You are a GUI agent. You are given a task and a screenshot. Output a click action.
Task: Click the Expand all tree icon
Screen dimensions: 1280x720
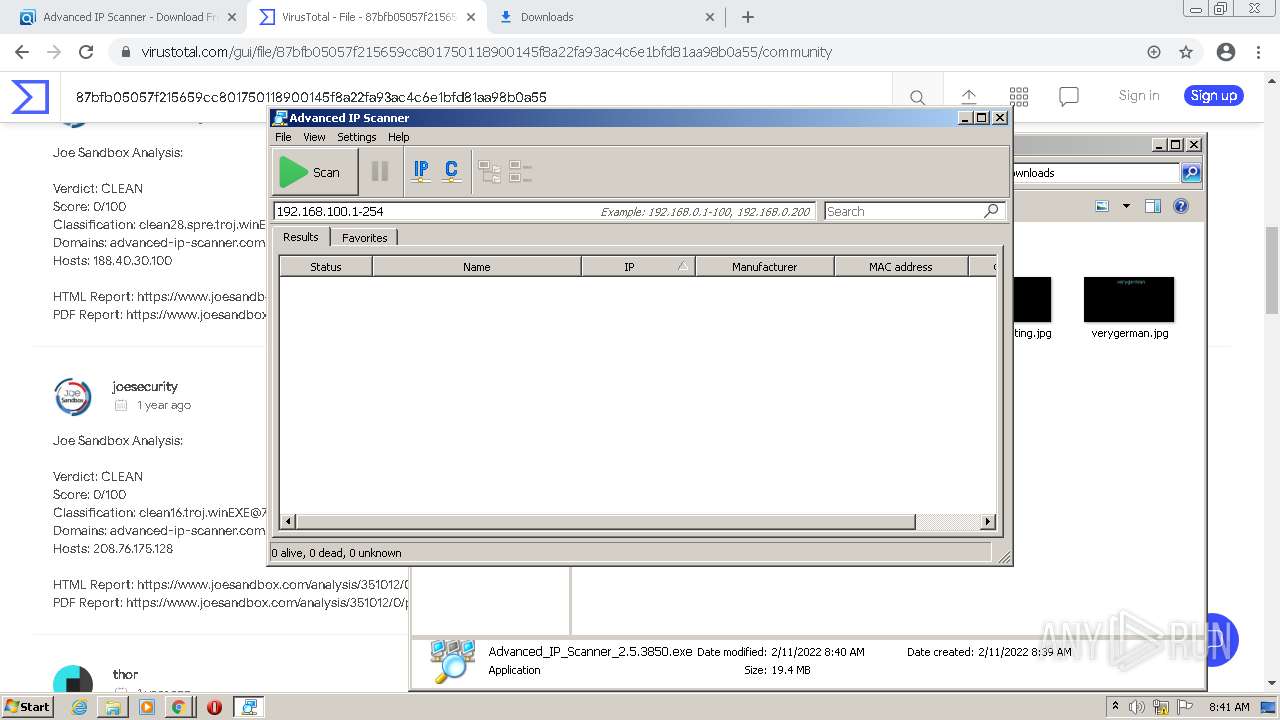click(489, 172)
